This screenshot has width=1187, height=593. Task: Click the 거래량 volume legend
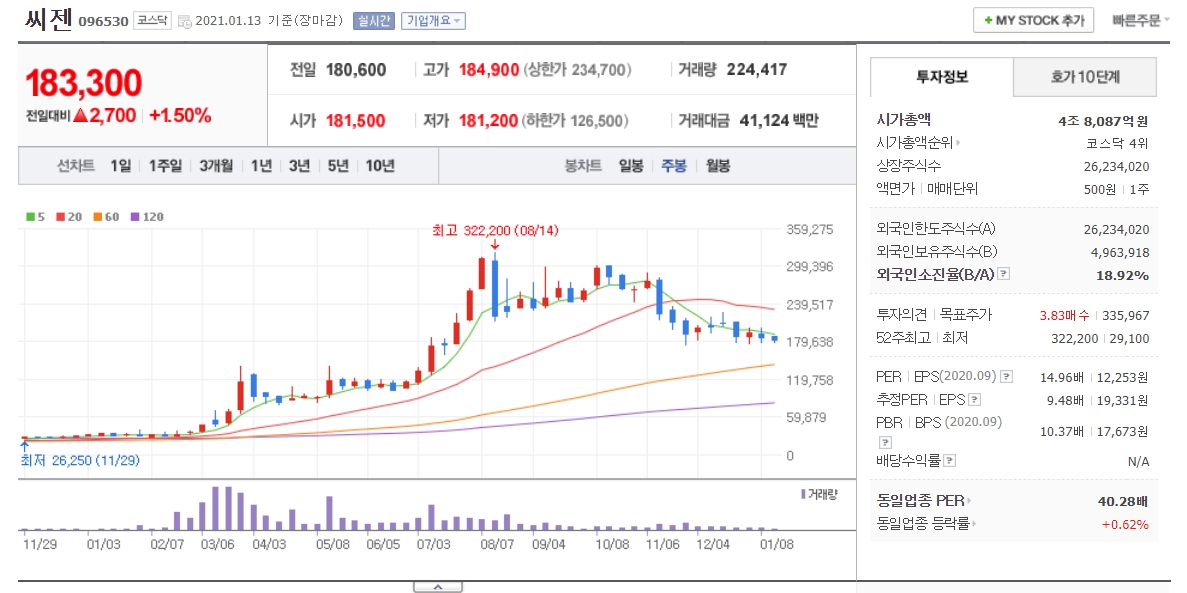[818, 495]
